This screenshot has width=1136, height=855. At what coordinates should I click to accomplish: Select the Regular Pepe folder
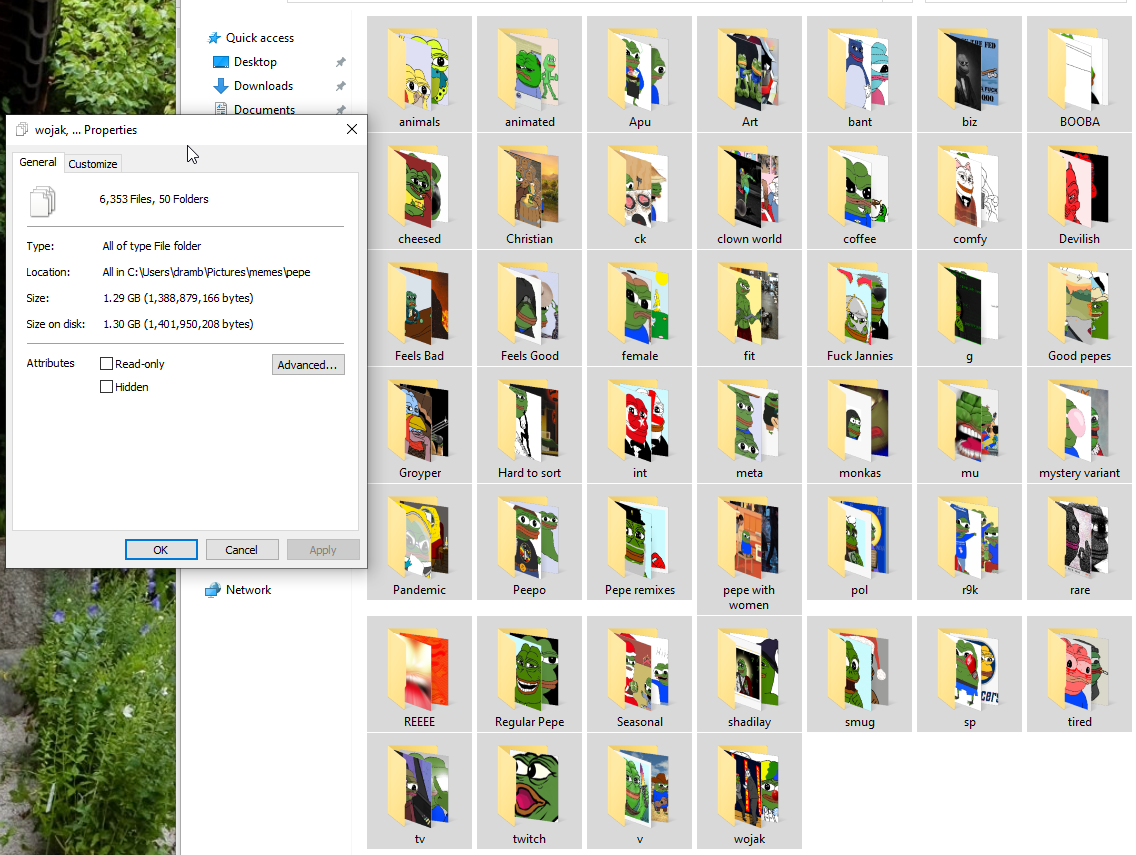(529, 674)
